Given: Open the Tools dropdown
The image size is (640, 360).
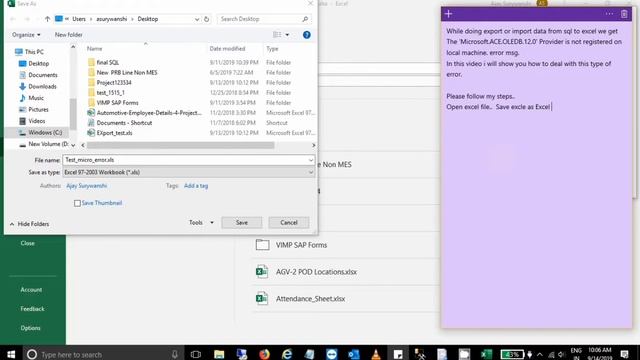Looking at the screenshot, I should coord(201,222).
